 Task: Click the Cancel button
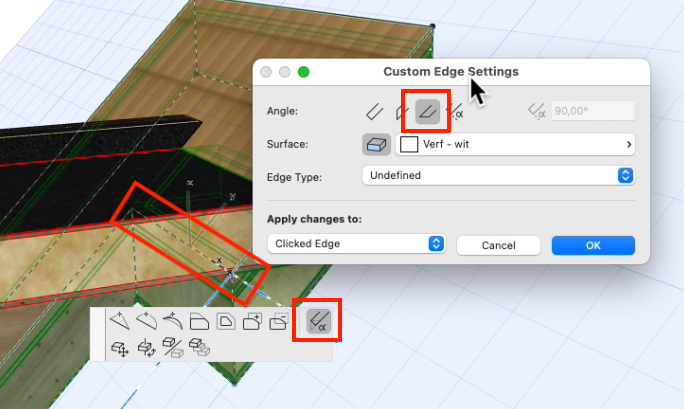pyautogui.click(x=499, y=245)
